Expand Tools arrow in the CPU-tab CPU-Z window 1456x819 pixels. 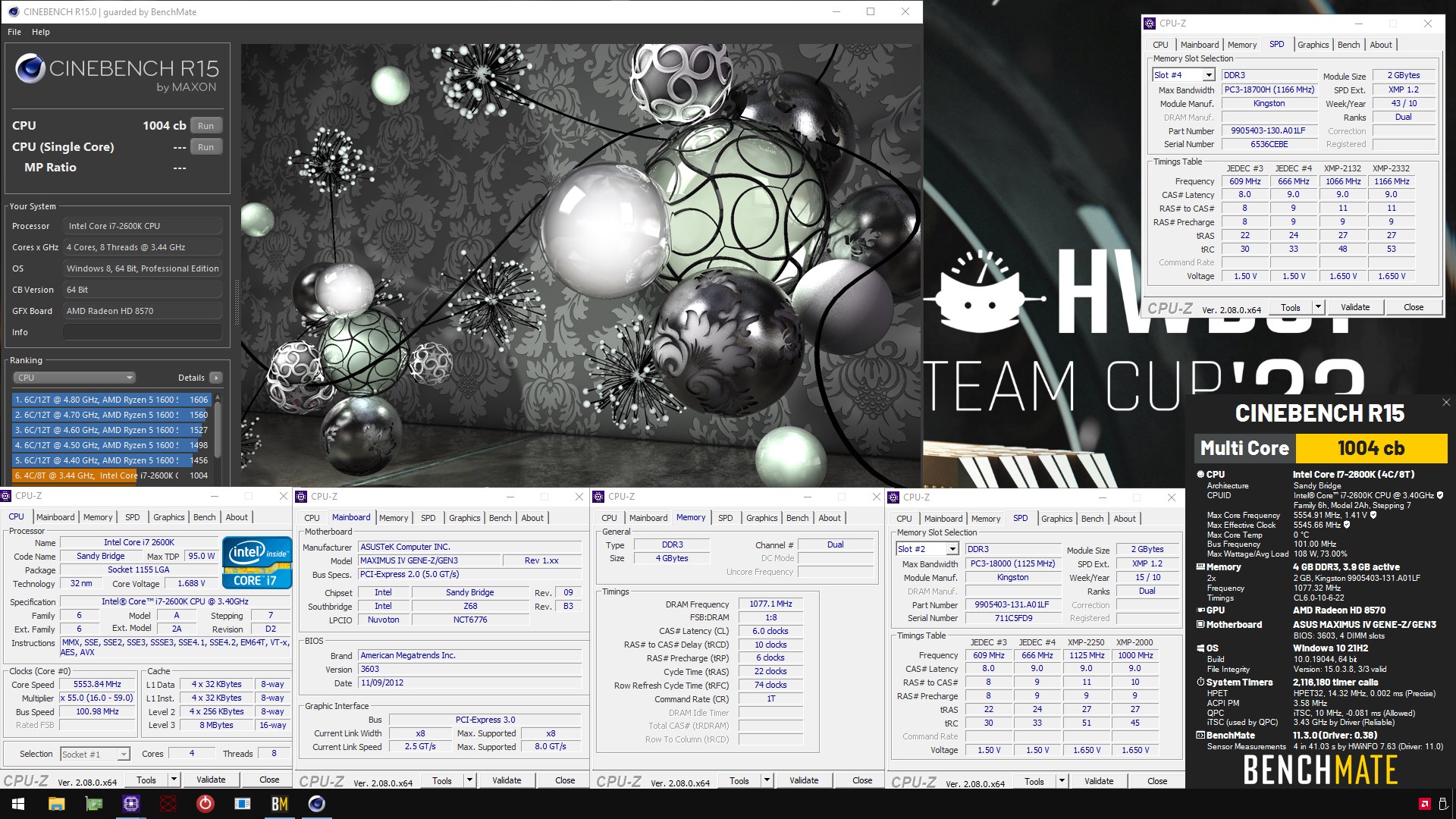[174, 780]
